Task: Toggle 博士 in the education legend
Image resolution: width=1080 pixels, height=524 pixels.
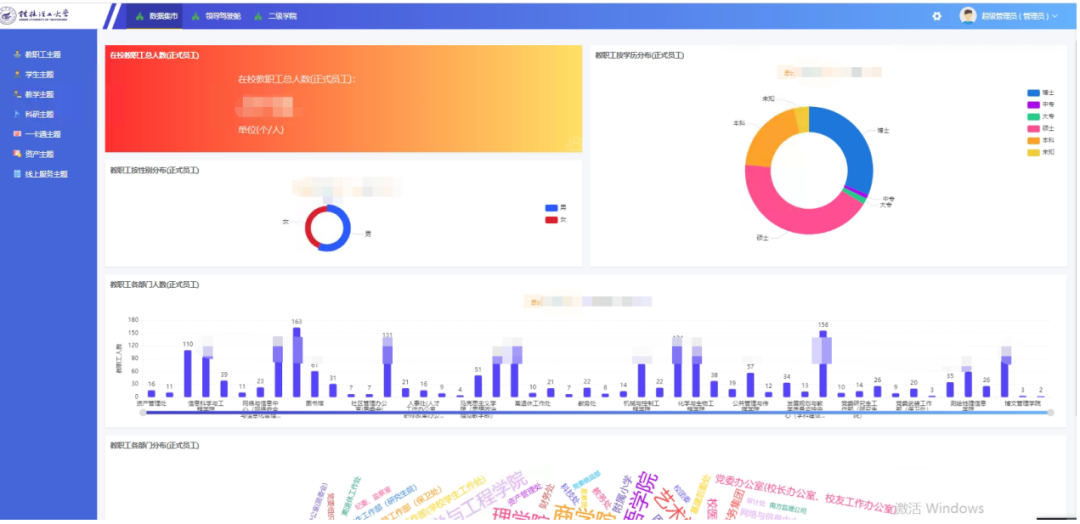Action: click(1033, 93)
